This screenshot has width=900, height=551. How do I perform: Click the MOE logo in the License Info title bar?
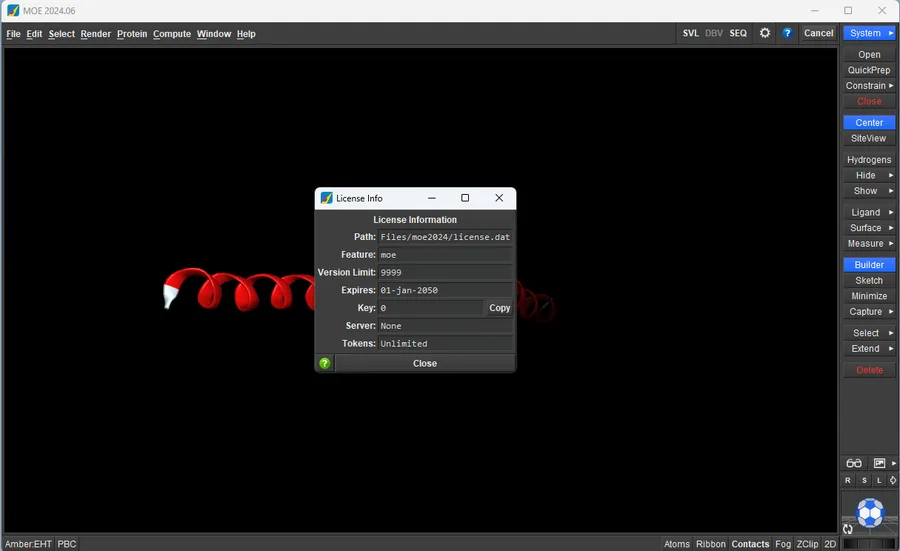(x=327, y=198)
